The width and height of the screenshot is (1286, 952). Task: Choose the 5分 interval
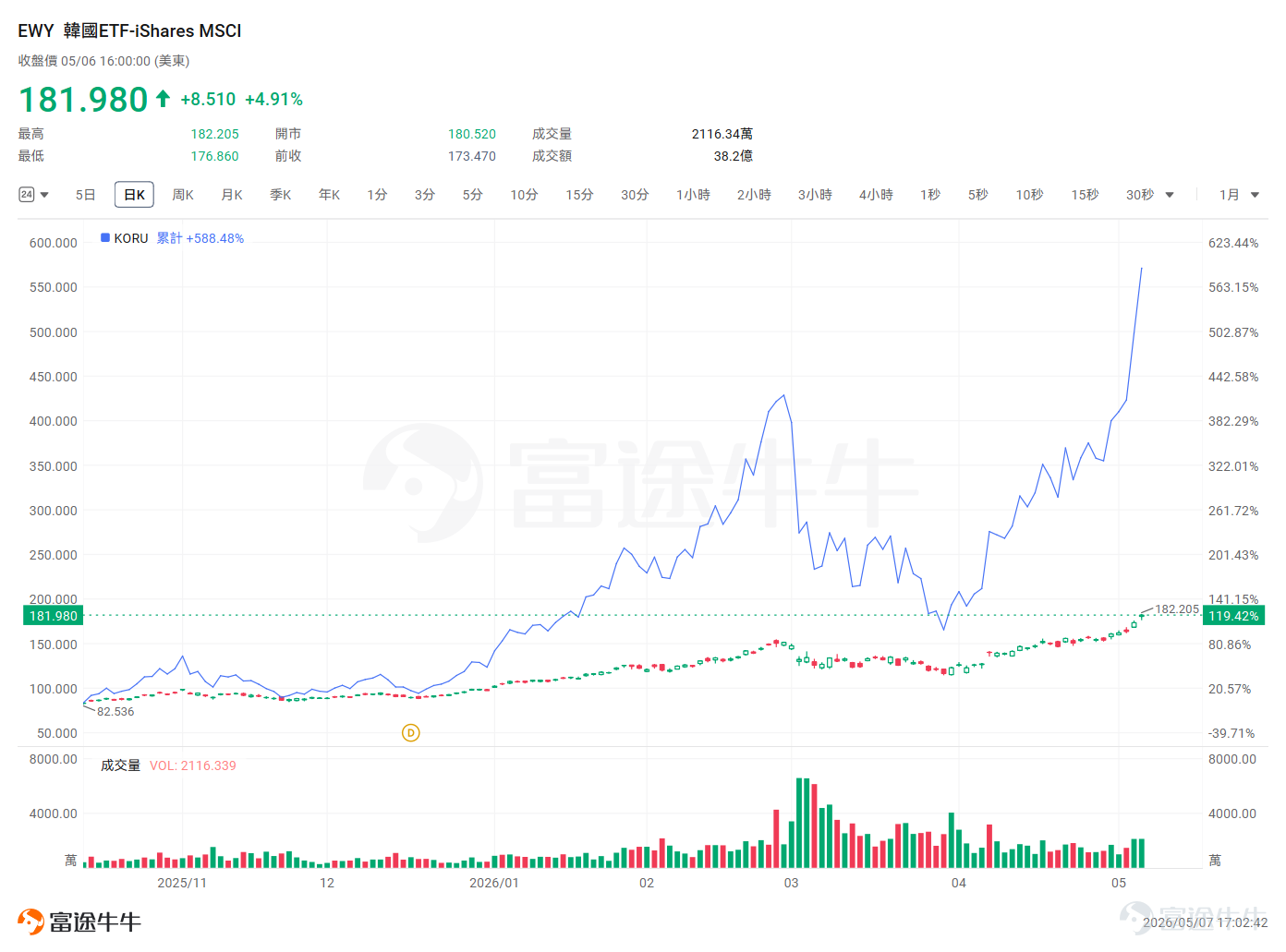(473, 195)
